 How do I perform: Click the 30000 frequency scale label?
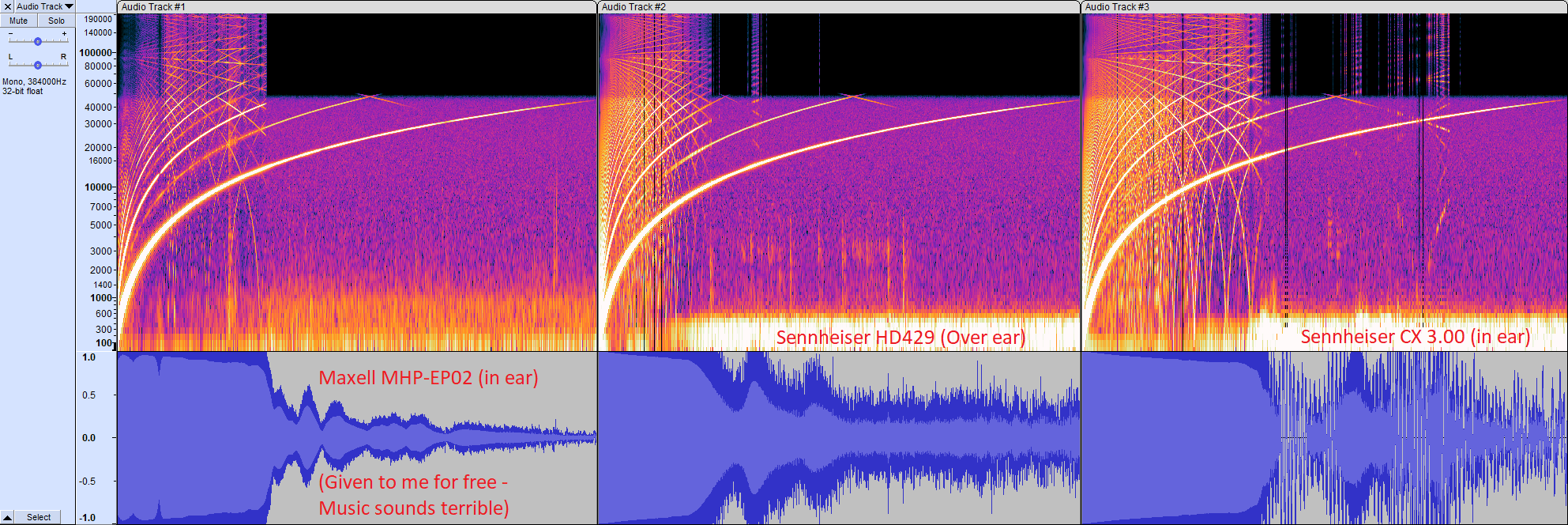point(99,124)
